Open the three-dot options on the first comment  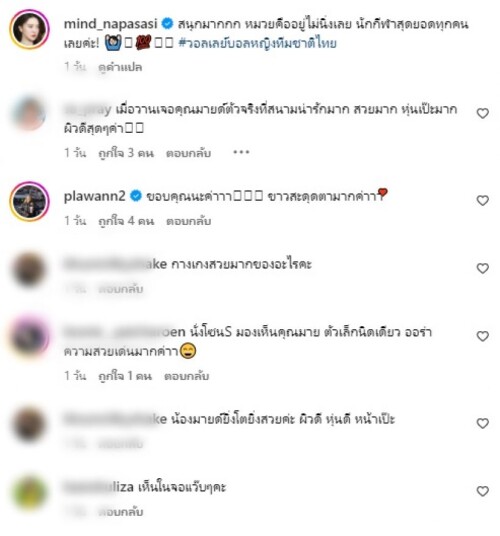pyautogui.click(x=241, y=152)
